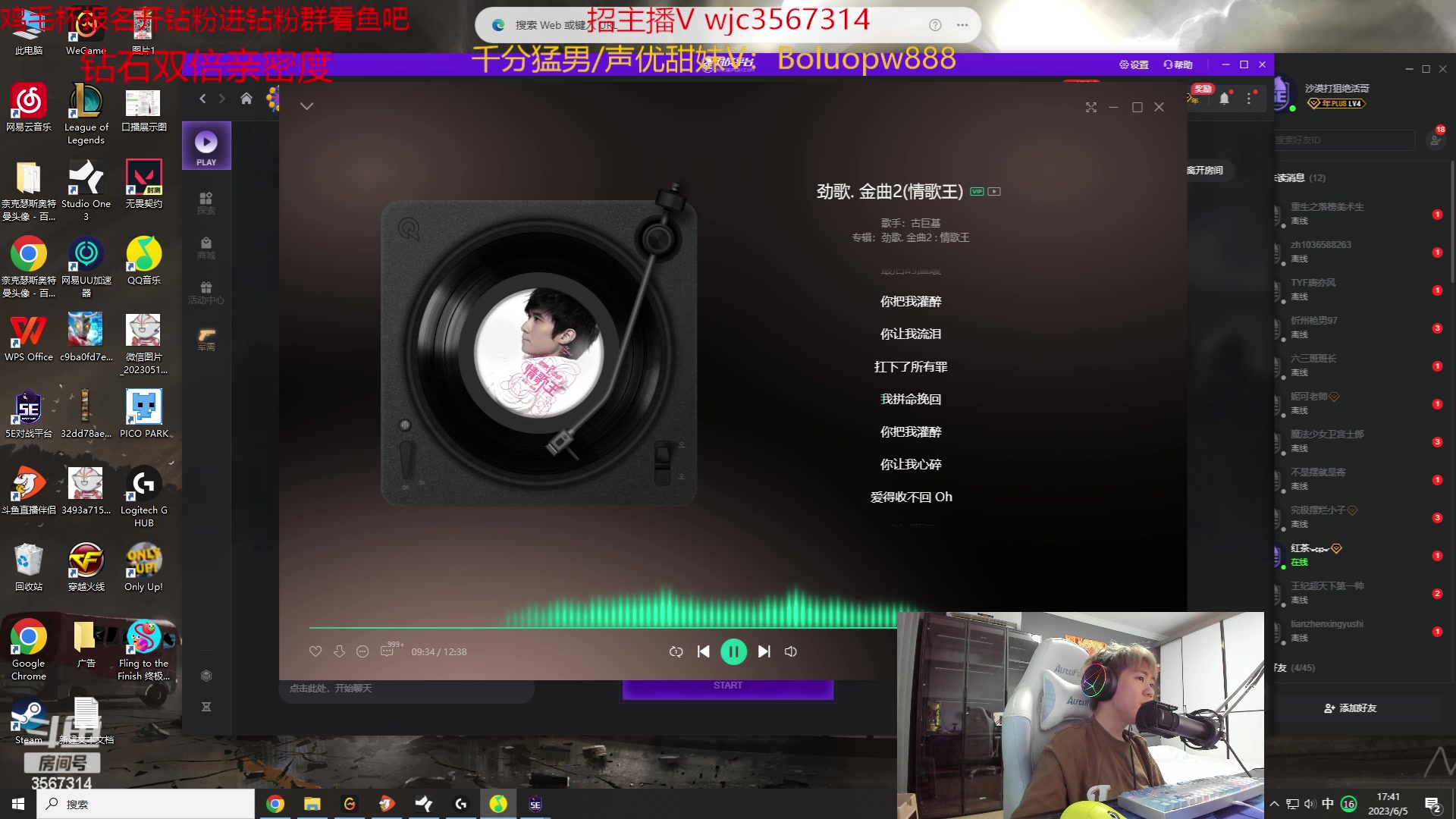Open the League of Legends desktop shortcut
Viewport: 1456px width, 819px height.
86,114
